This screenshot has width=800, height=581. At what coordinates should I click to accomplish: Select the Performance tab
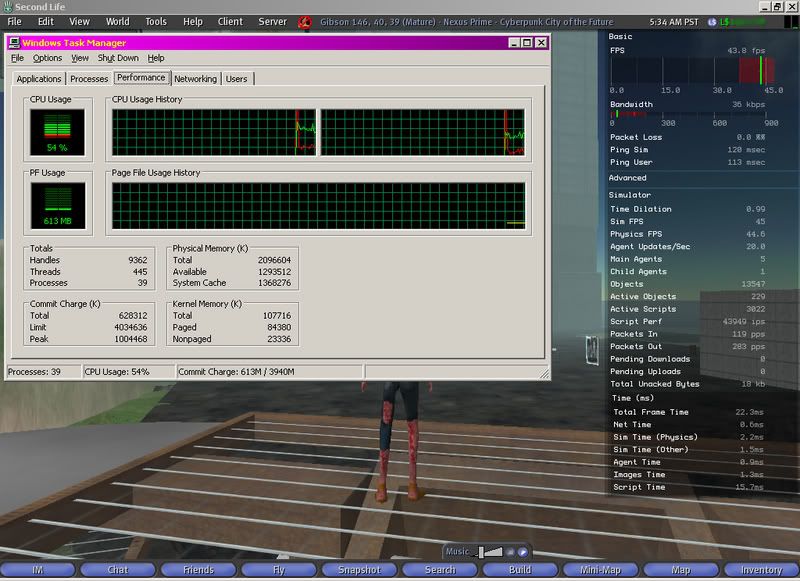click(x=141, y=78)
